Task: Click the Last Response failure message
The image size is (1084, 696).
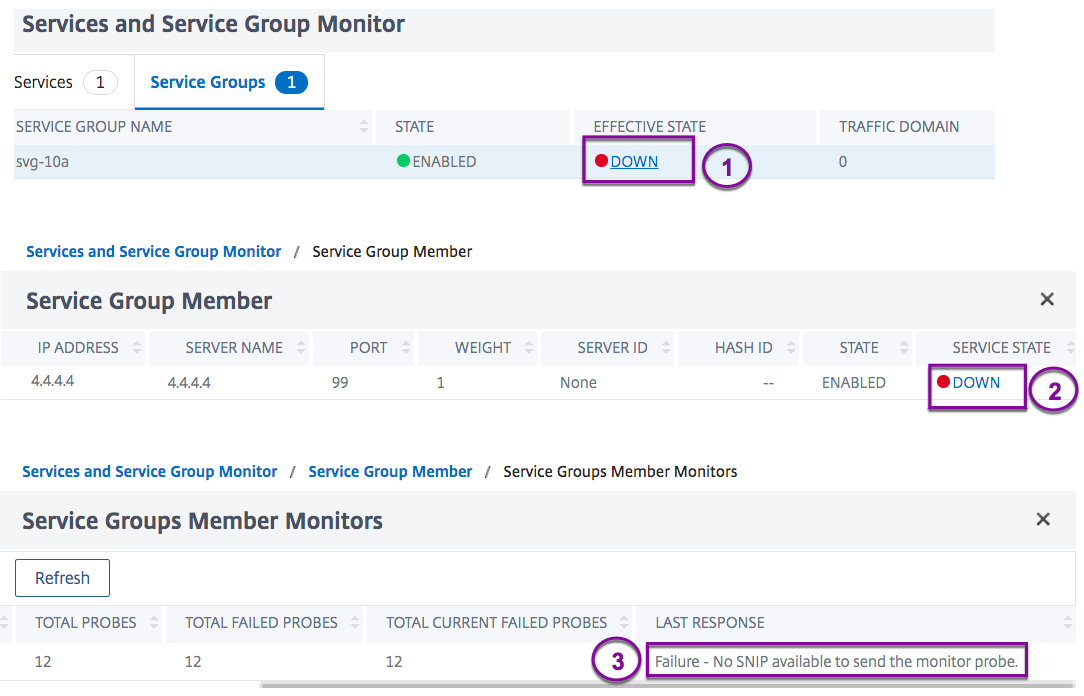Action: [836, 661]
